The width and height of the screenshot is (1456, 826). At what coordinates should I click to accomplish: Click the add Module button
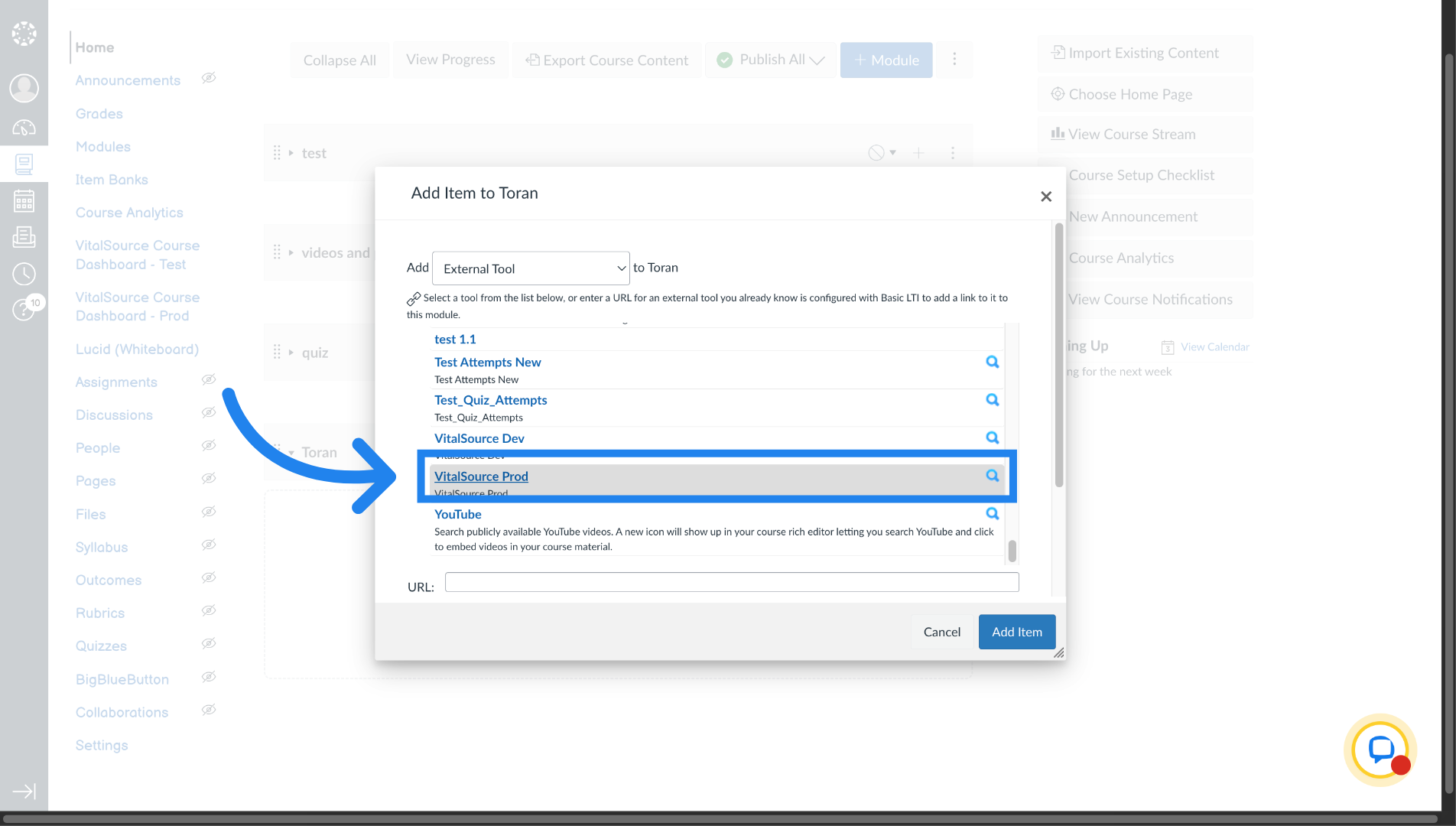click(886, 60)
